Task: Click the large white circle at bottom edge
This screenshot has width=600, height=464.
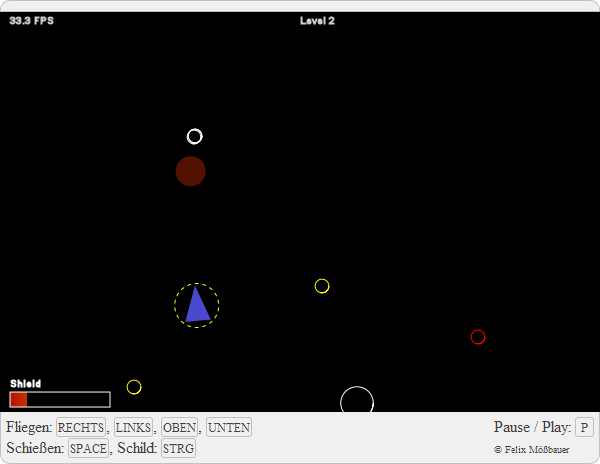Action: pyautogui.click(x=357, y=399)
